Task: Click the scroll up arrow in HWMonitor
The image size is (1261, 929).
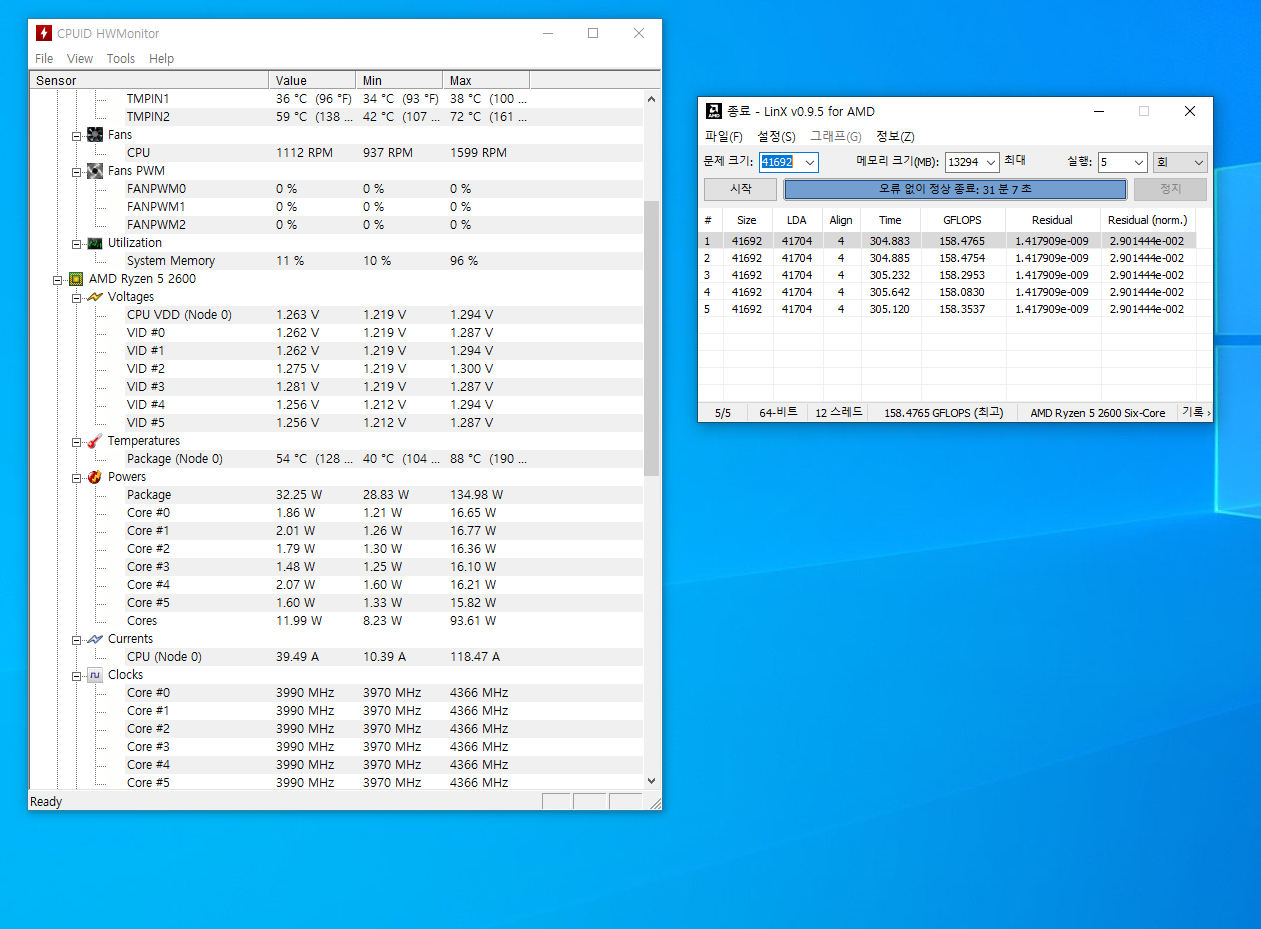Action: pyautogui.click(x=651, y=99)
